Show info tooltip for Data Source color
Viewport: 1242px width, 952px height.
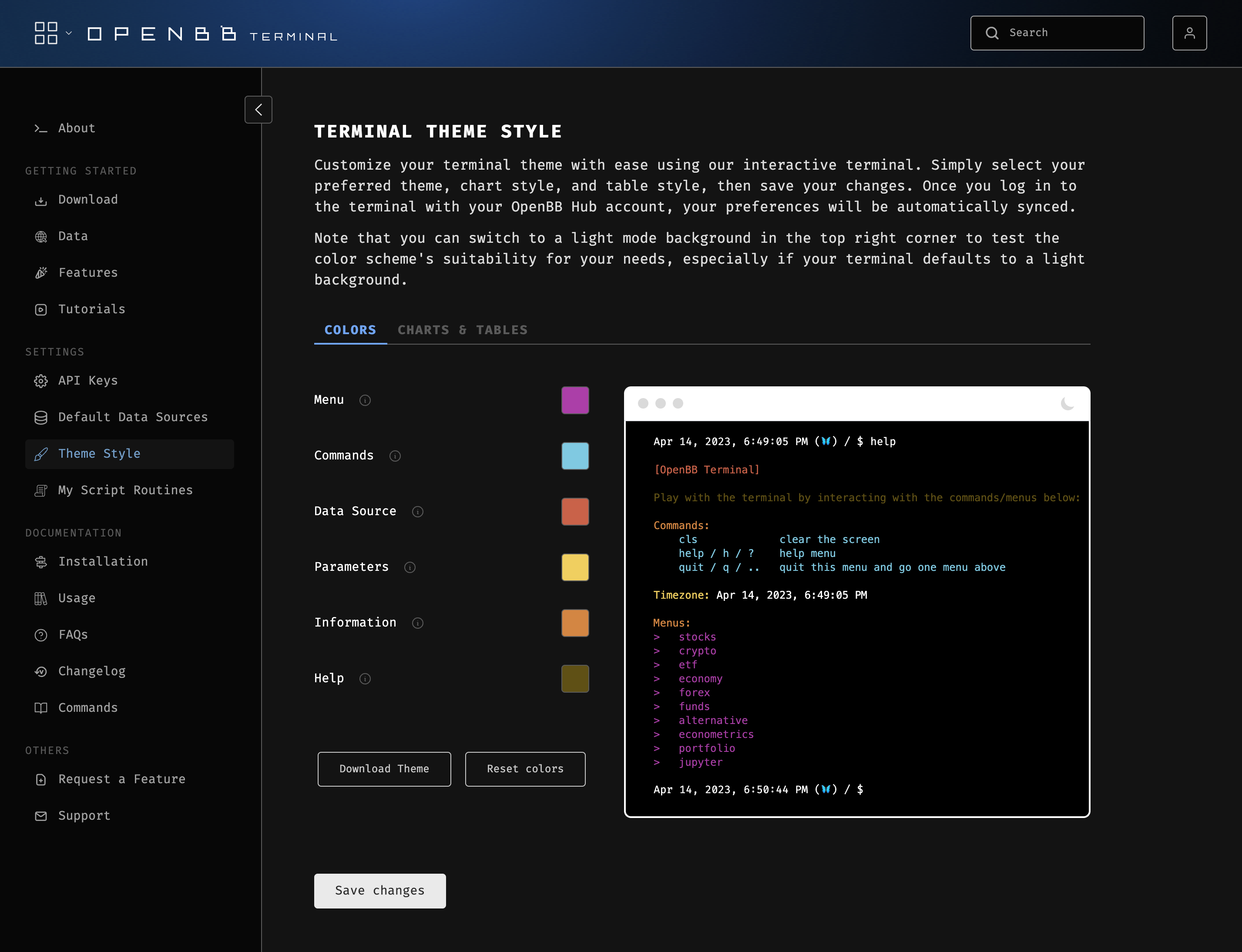tap(418, 512)
